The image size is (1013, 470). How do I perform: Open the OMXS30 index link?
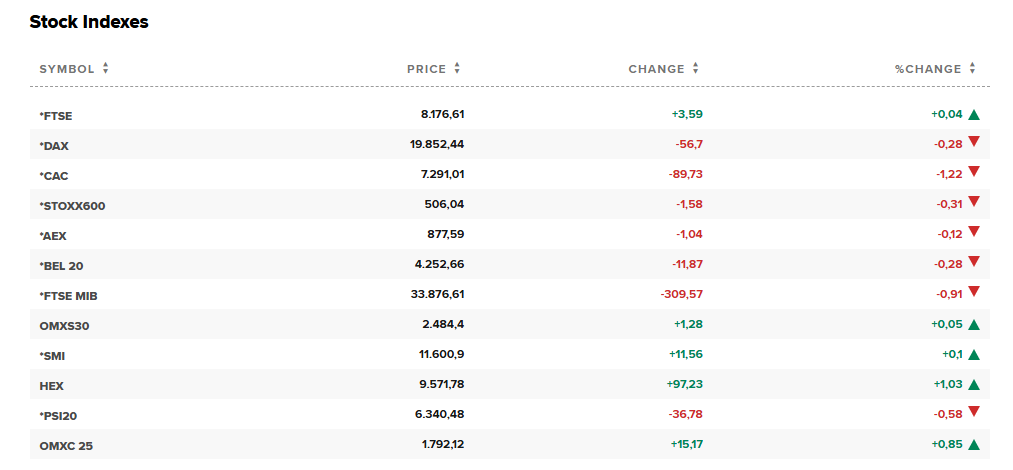click(x=64, y=326)
